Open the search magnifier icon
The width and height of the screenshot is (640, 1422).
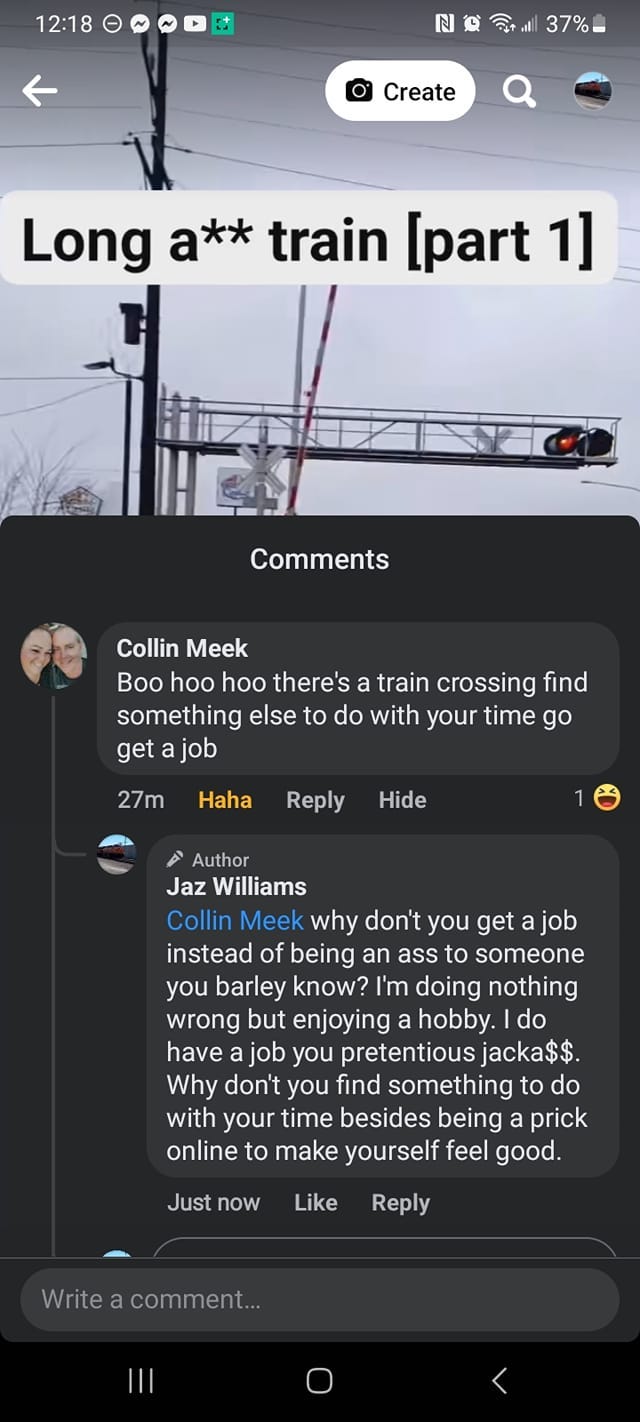pyautogui.click(x=518, y=92)
